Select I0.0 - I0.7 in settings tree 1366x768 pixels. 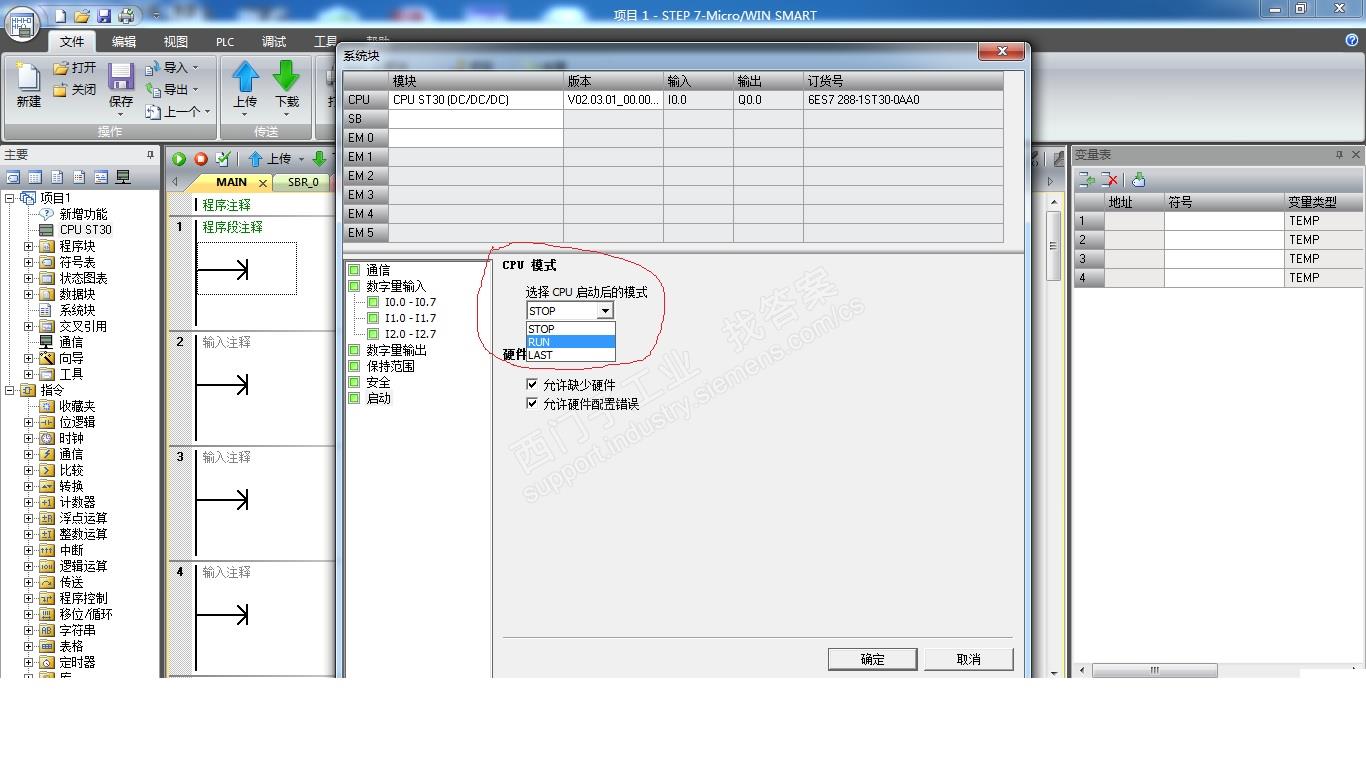point(410,302)
